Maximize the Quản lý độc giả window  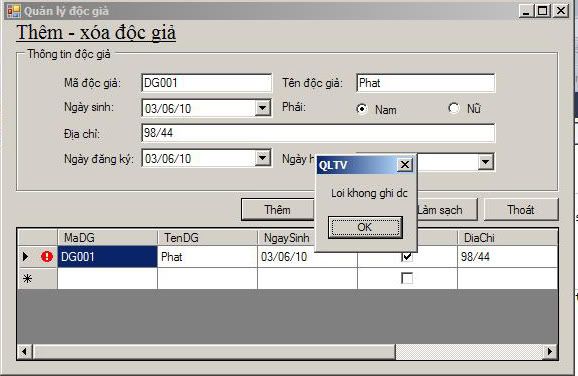[543, 11]
